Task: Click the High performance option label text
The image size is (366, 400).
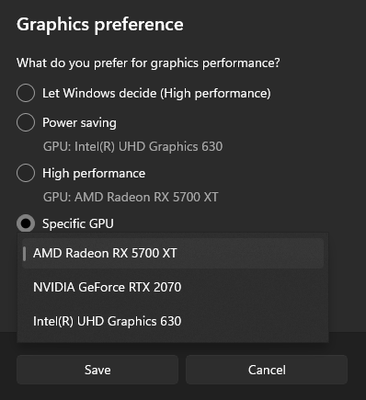Action: (x=94, y=173)
